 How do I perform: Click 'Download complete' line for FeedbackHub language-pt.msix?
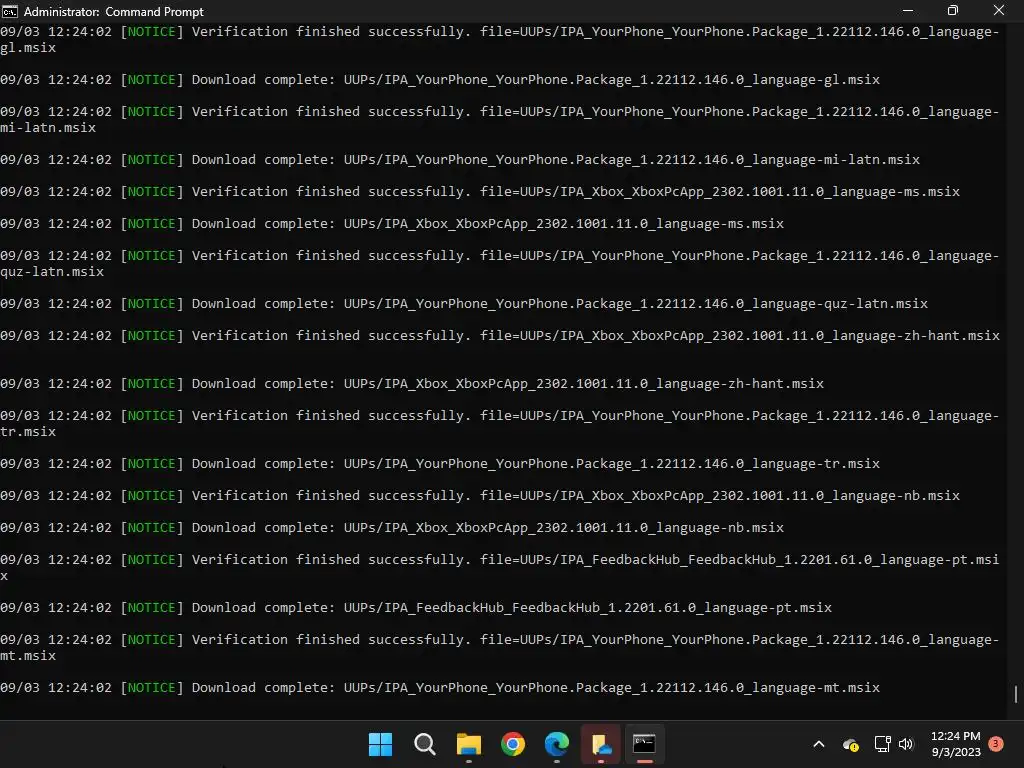pyautogui.click(x=416, y=608)
